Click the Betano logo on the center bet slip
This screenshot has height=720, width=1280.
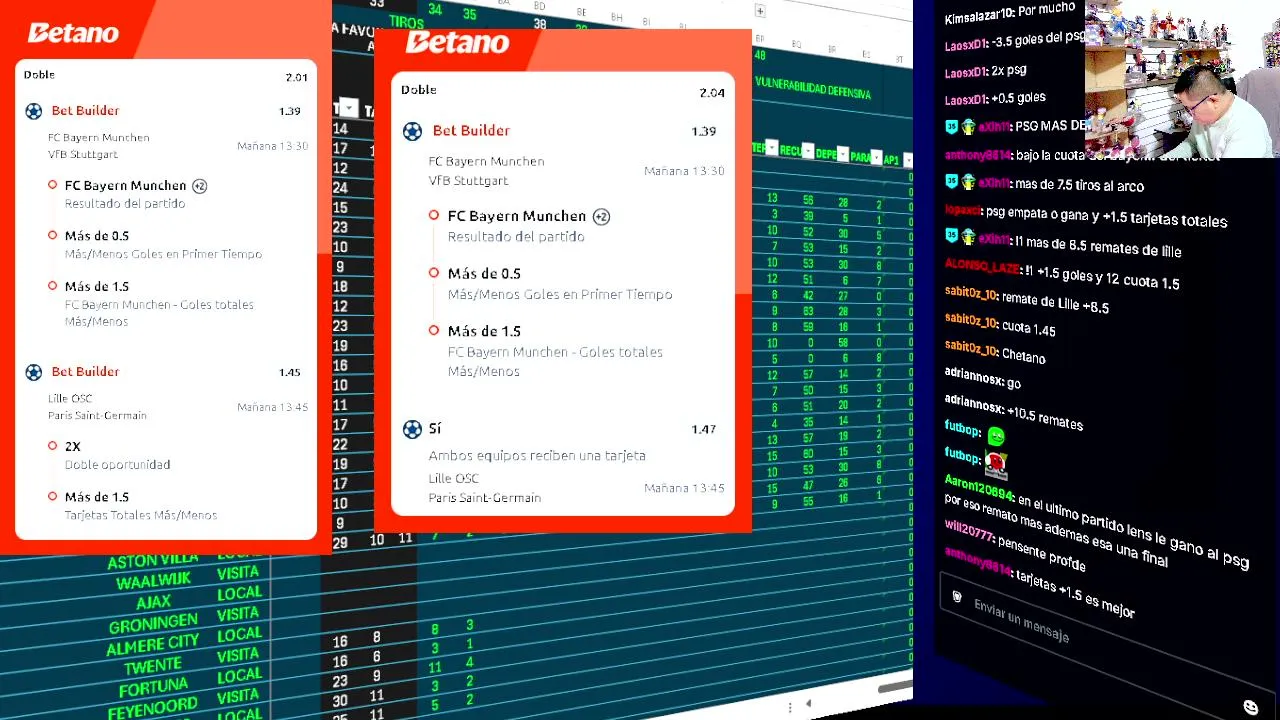[457, 43]
